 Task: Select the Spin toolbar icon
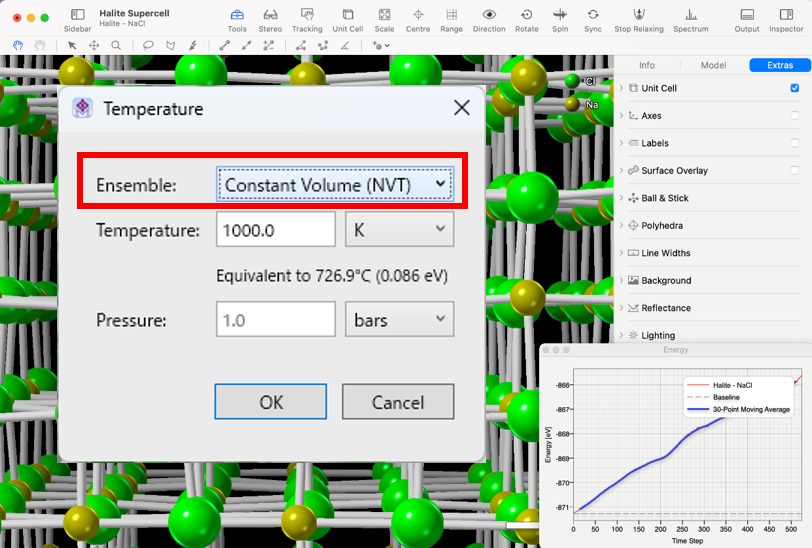point(560,15)
